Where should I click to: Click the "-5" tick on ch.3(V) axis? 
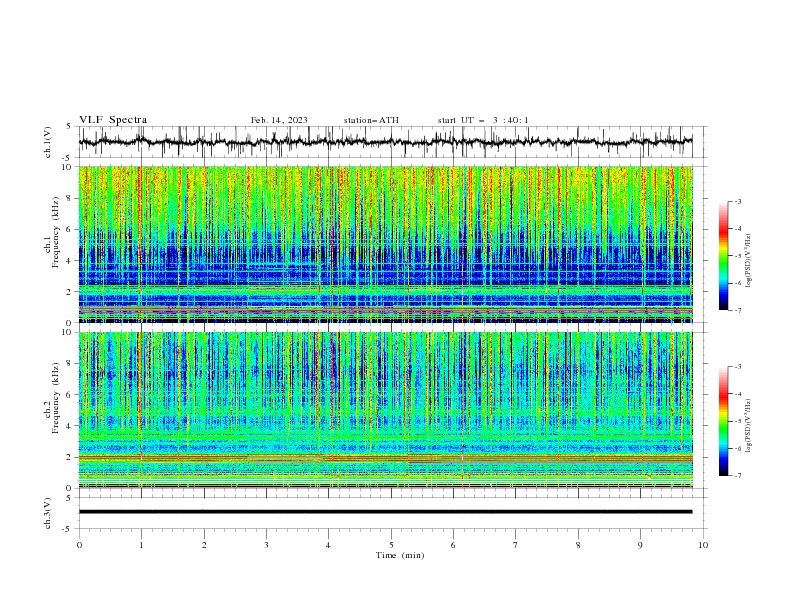(67, 529)
